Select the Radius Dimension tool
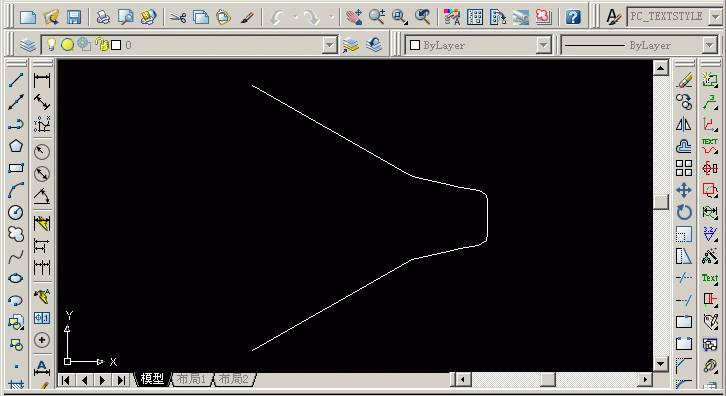Viewport: 726px width, 396px height. 42,151
